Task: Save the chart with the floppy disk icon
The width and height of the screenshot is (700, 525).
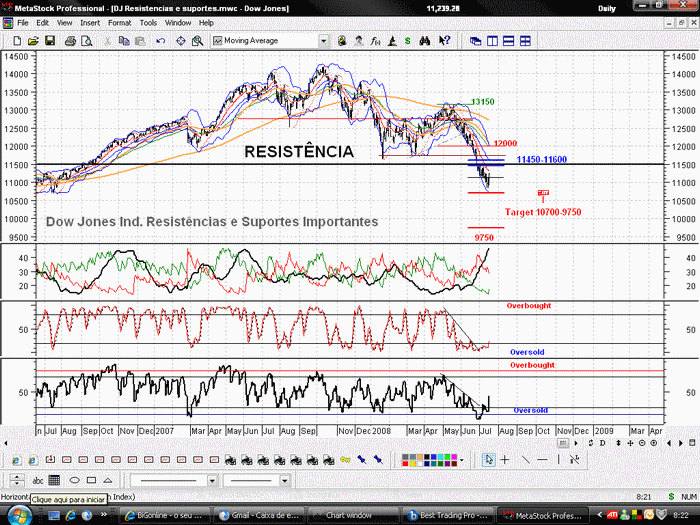Action: (50, 41)
